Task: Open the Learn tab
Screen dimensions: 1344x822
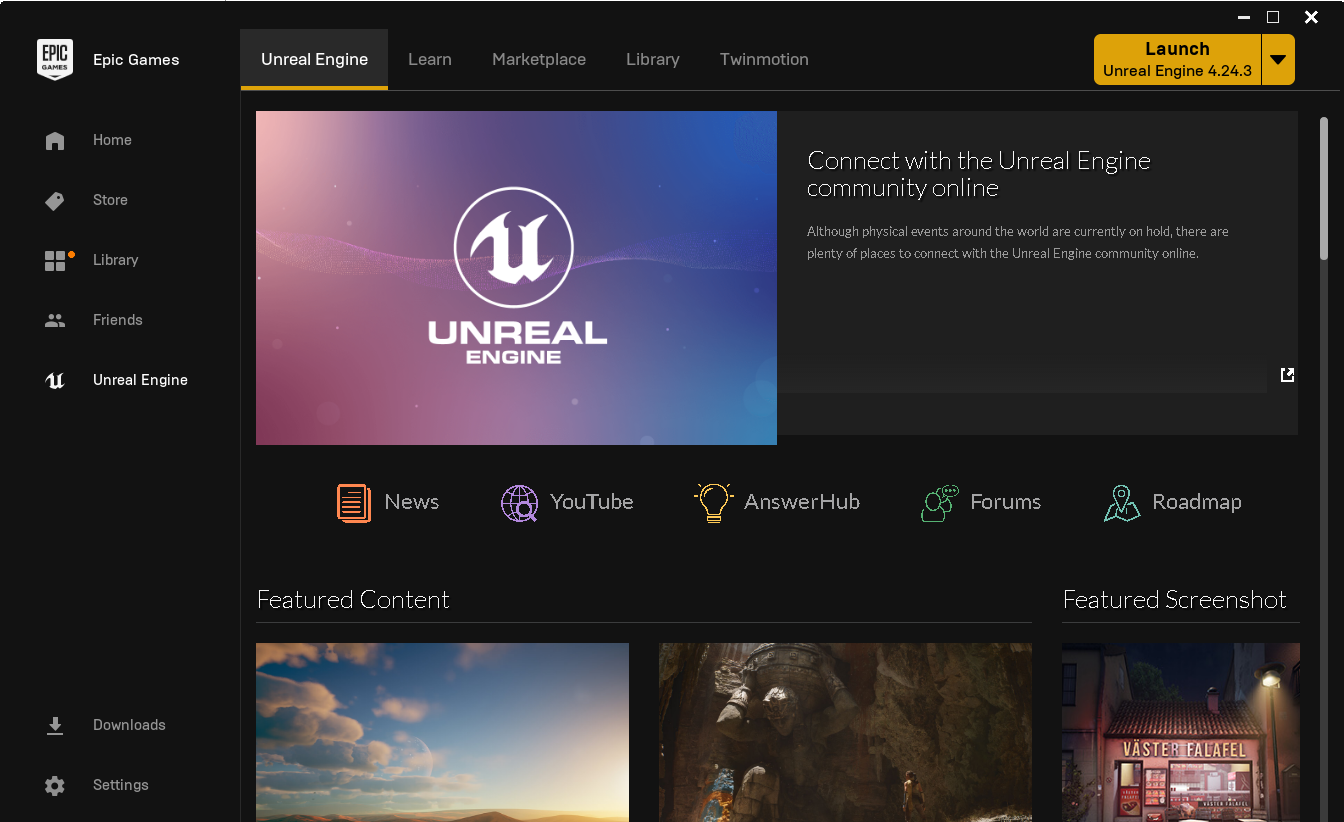Action: (x=430, y=60)
